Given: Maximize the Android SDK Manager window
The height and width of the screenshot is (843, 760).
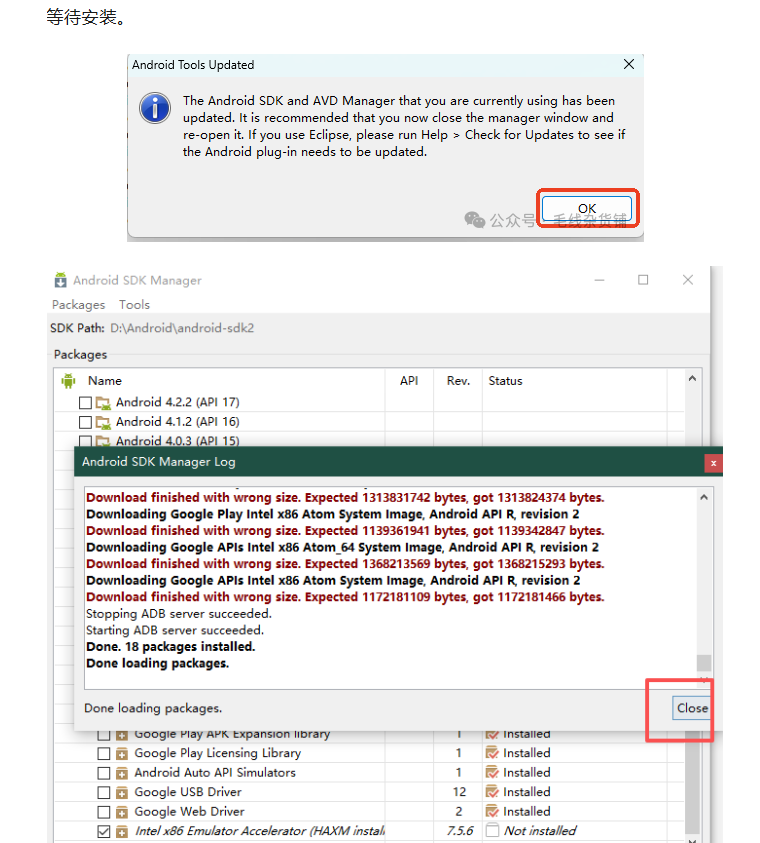Looking at the screenshot, I should tap(643, 280).
